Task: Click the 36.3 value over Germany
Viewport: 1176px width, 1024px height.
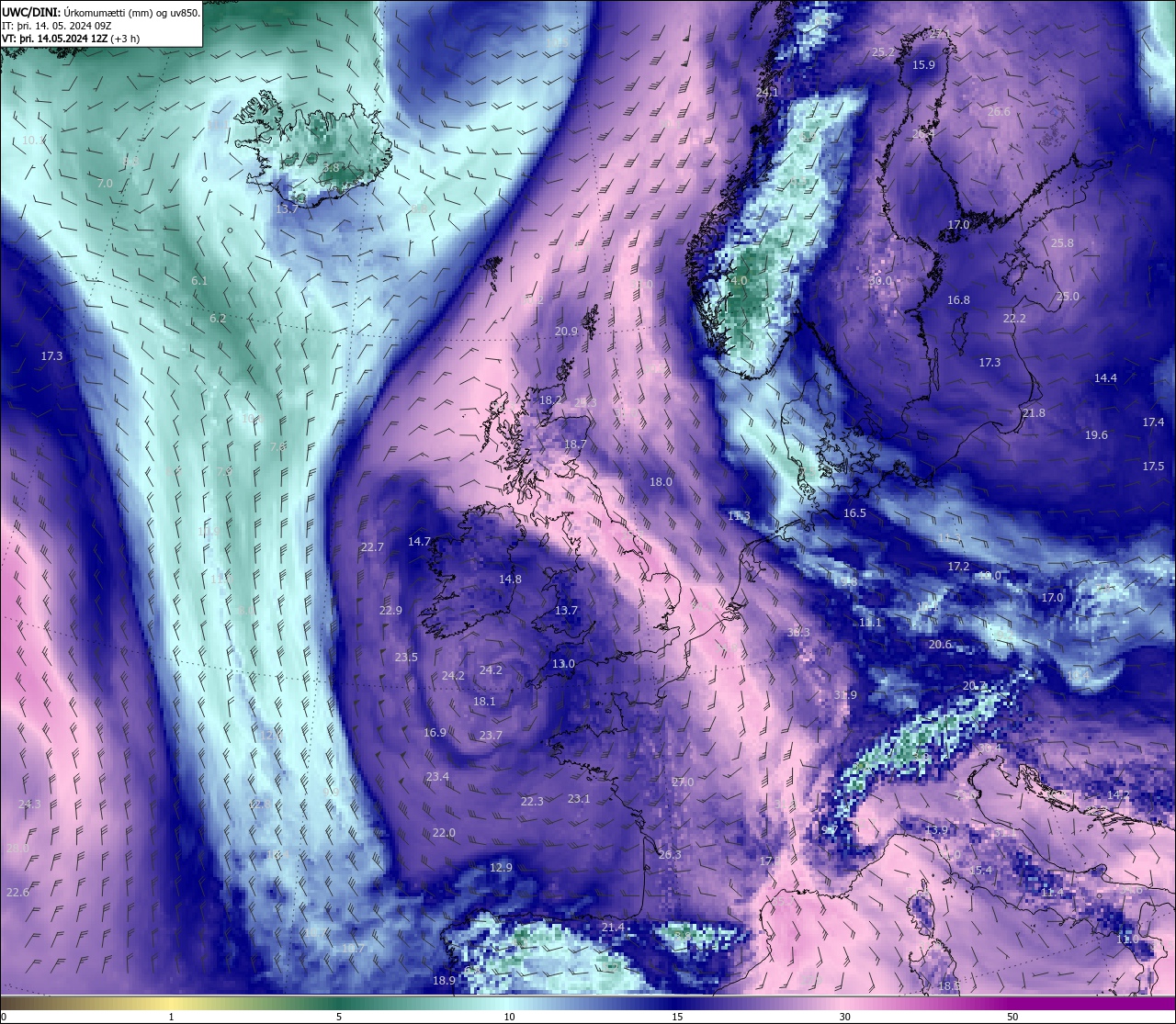Action: [798, 633]
